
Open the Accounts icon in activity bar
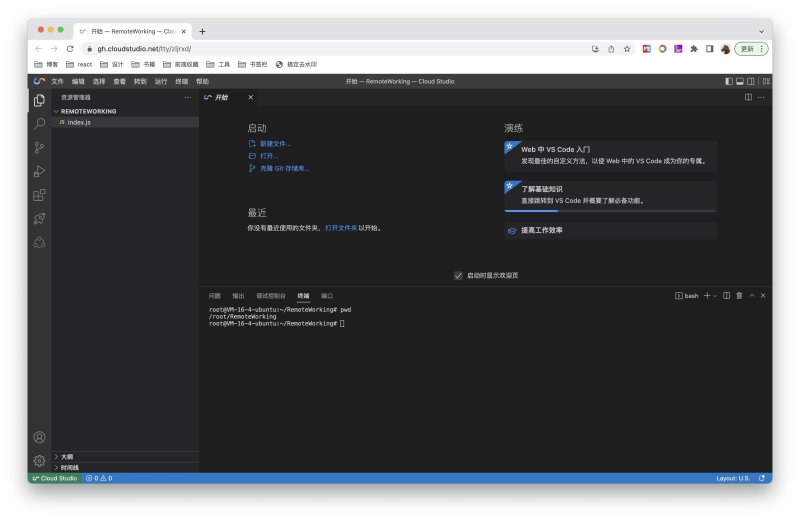[x=39, y=437]
